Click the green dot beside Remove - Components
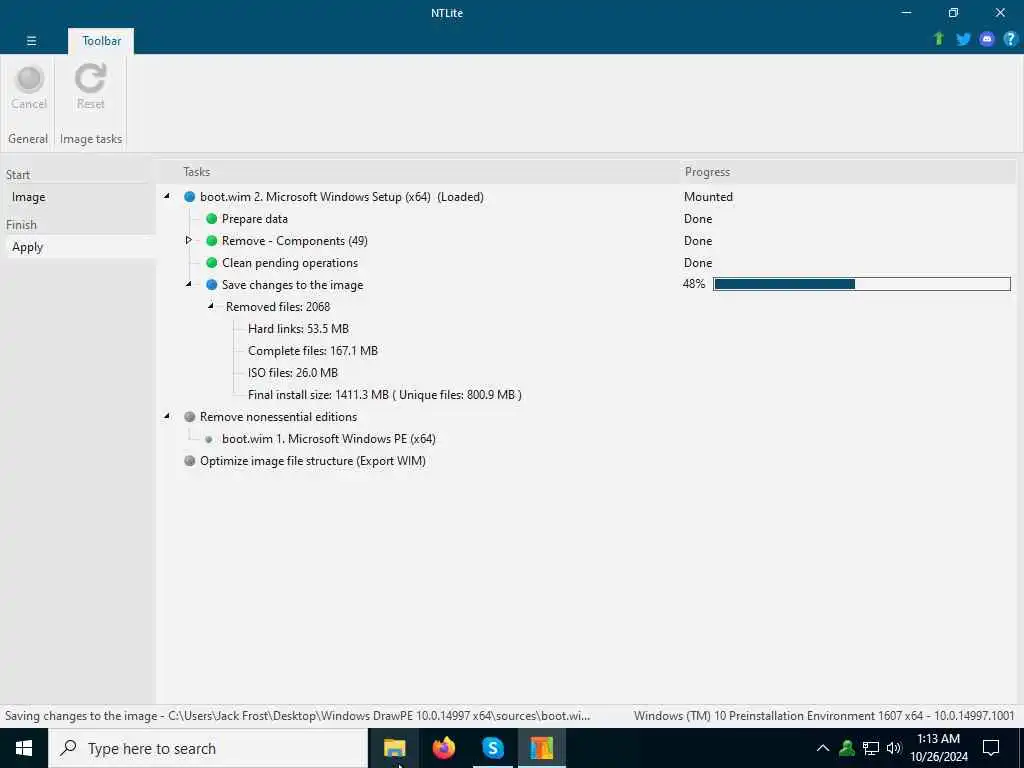Viewport: 1024px width, 768px height. point(212,240)
